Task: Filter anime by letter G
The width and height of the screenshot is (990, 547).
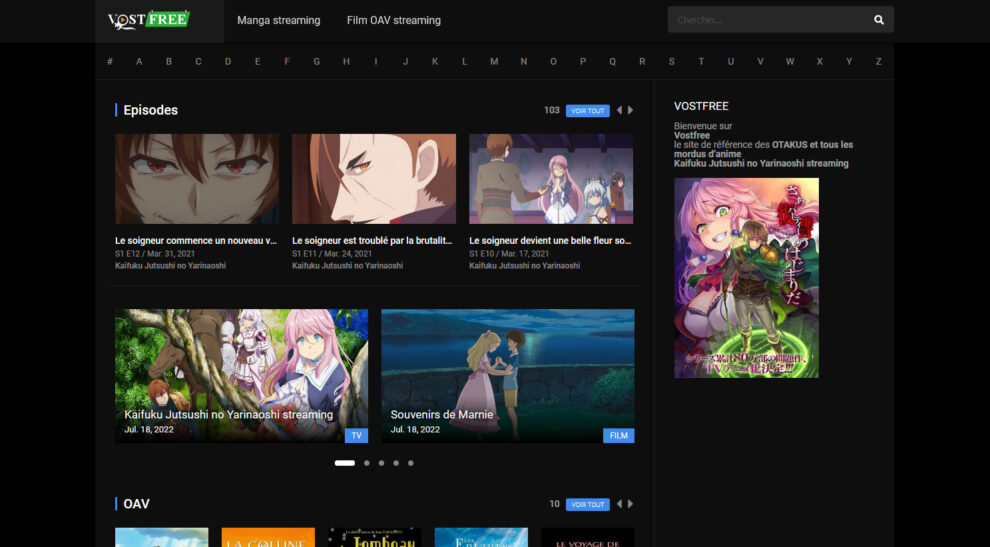Action: 316,61
